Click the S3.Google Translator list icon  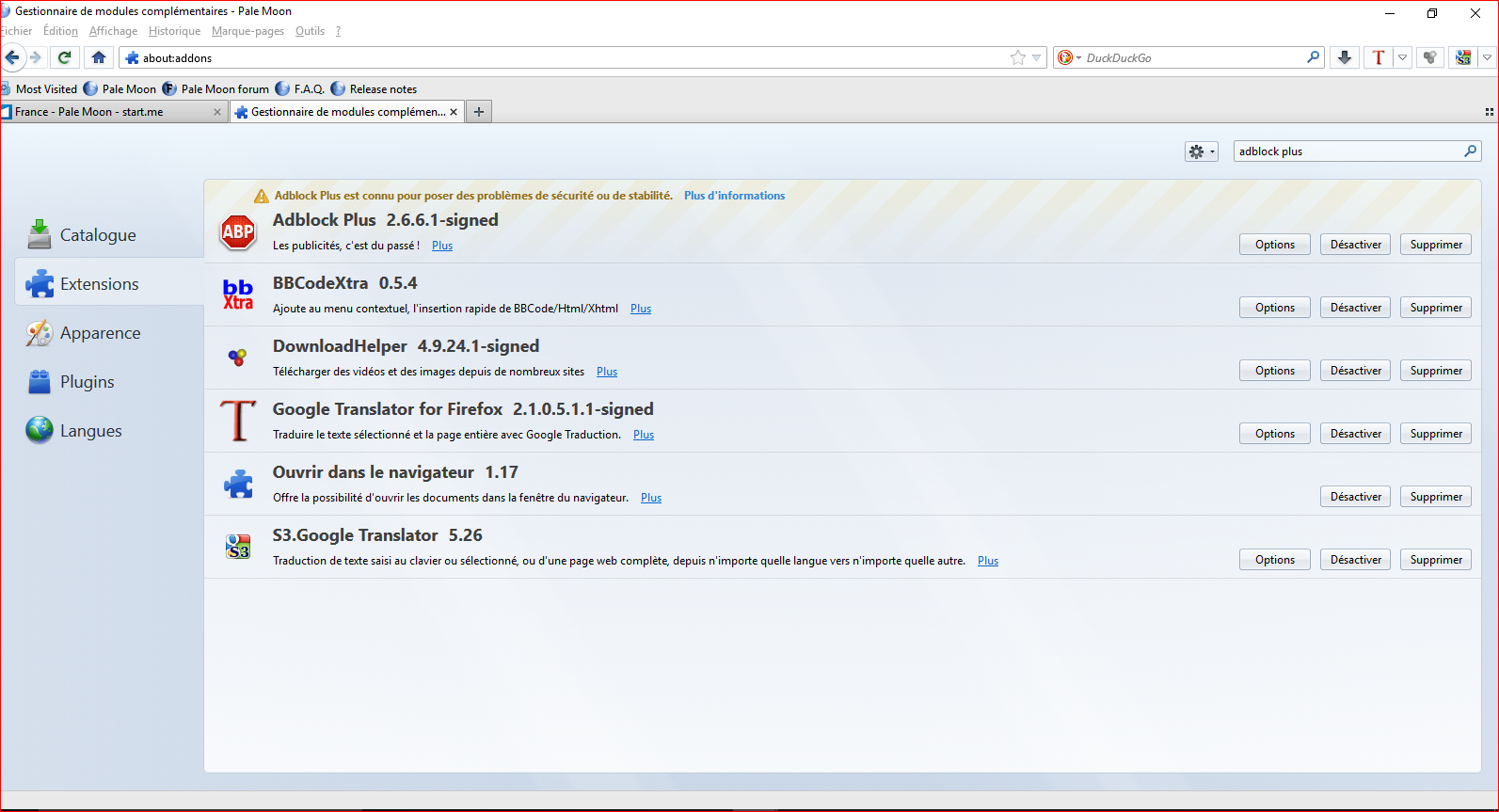pos(238,547)
